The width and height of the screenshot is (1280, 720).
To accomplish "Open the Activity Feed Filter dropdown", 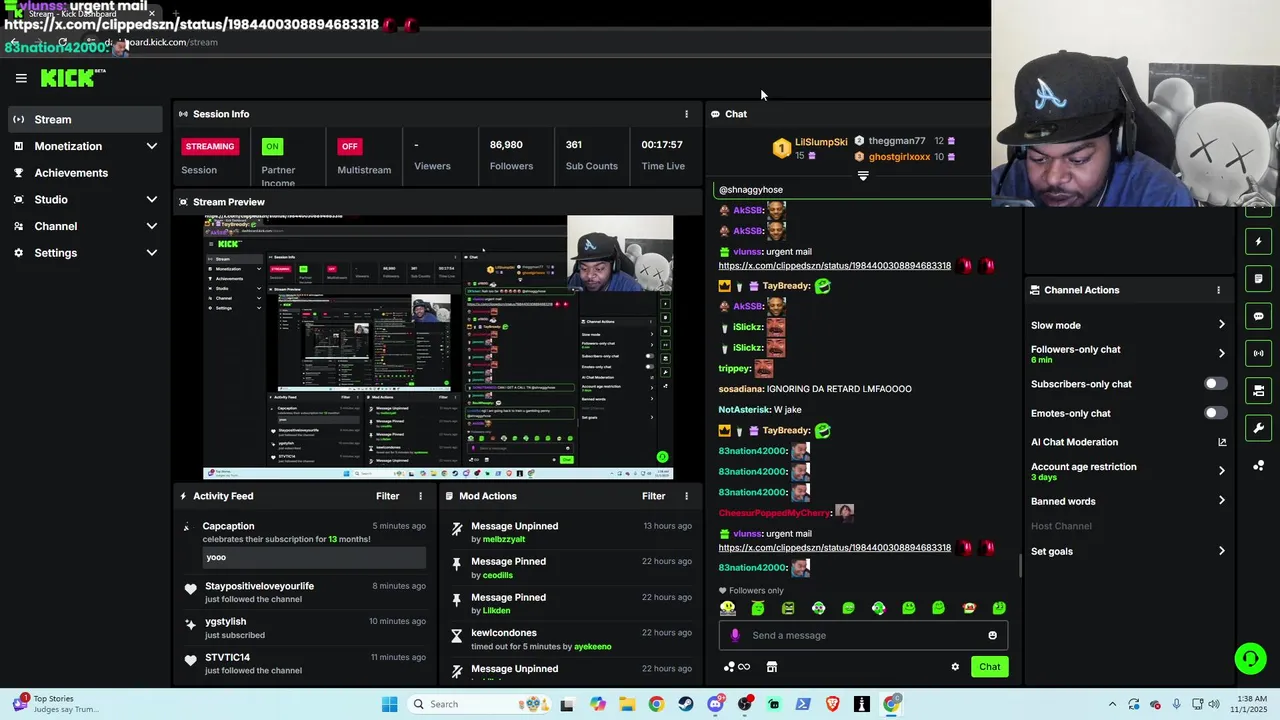I will click(x=387, y=496).
